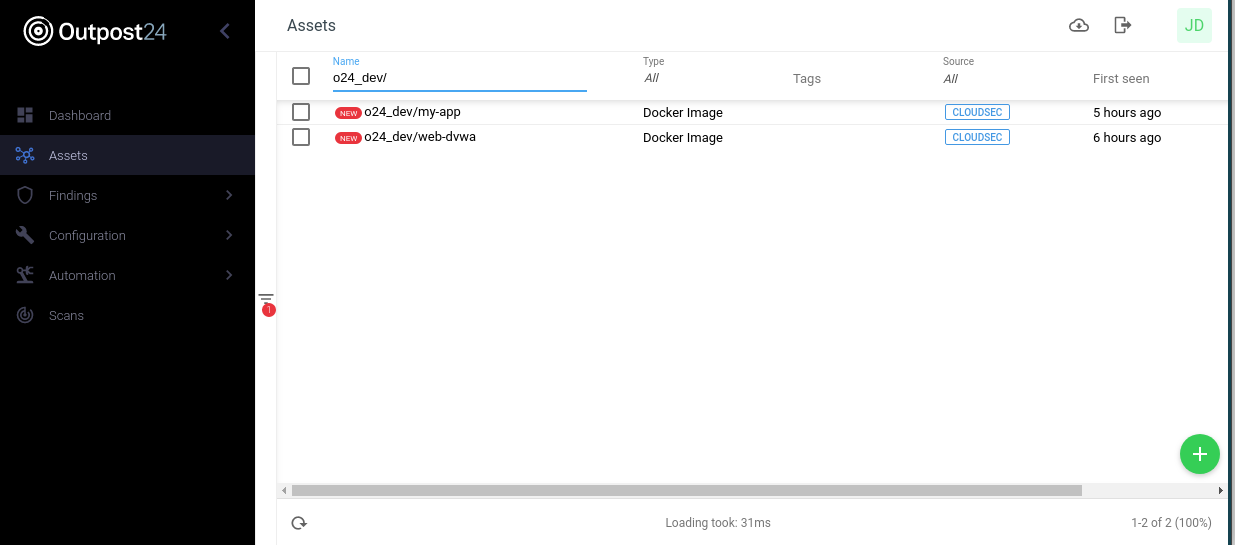Viewport: 1235px width, 545px height.
Task: Open the Type filter dropdown
Action: pos(652,78)
